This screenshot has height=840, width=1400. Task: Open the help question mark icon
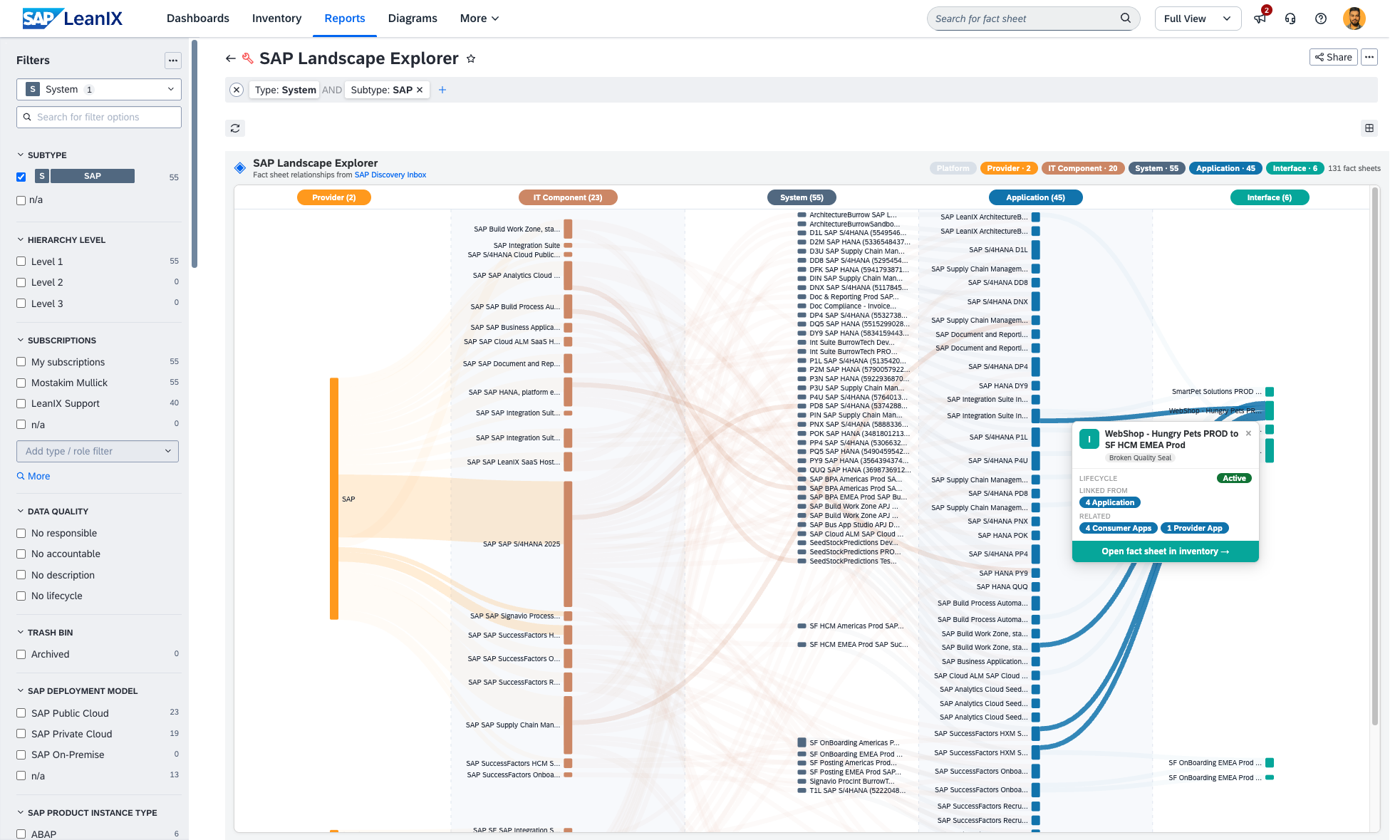[1321, 19]
